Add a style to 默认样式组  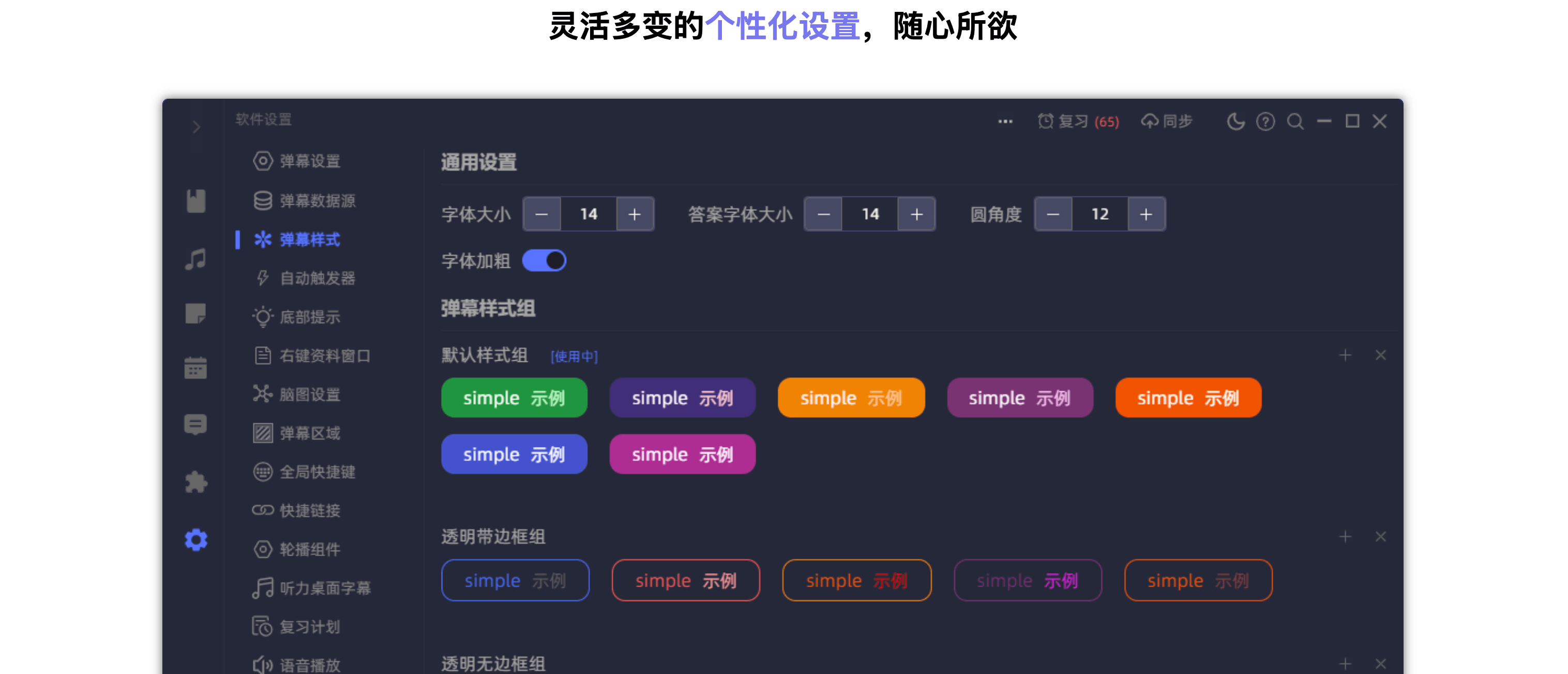[1345, 355]
